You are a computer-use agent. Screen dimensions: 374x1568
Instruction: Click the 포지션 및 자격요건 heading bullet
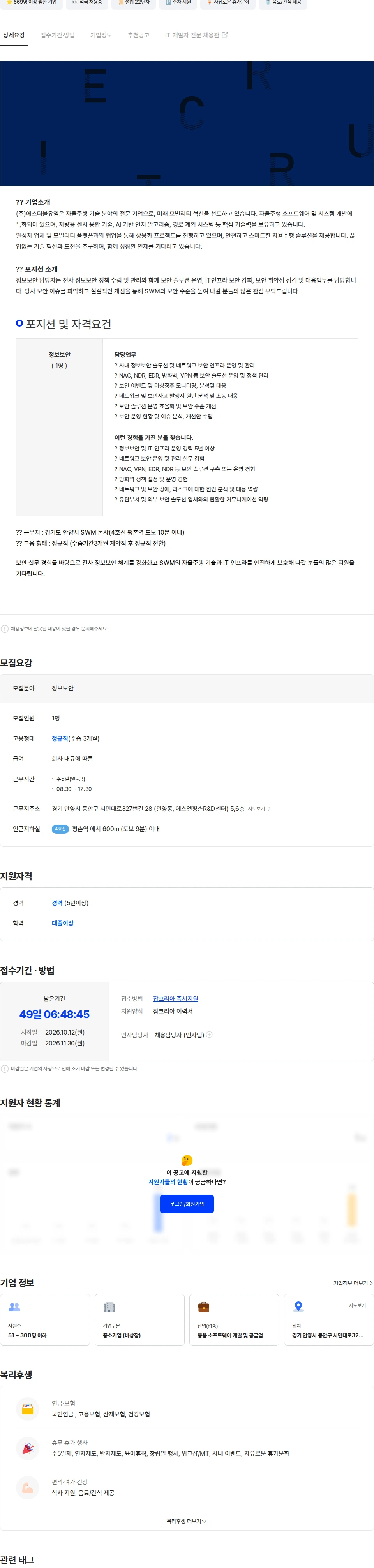pos(19,323)
